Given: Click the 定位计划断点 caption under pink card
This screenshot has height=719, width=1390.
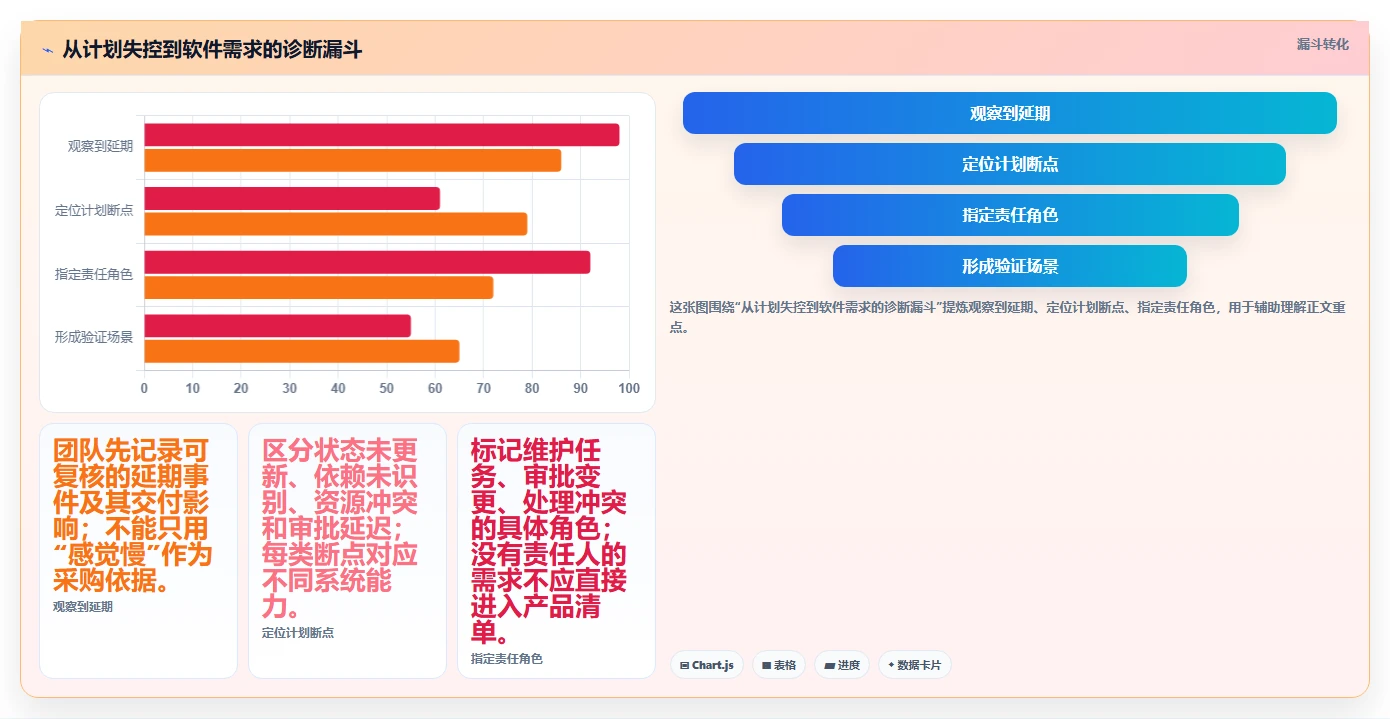Looking at the screenshot, I should click(x=298, y=632).
